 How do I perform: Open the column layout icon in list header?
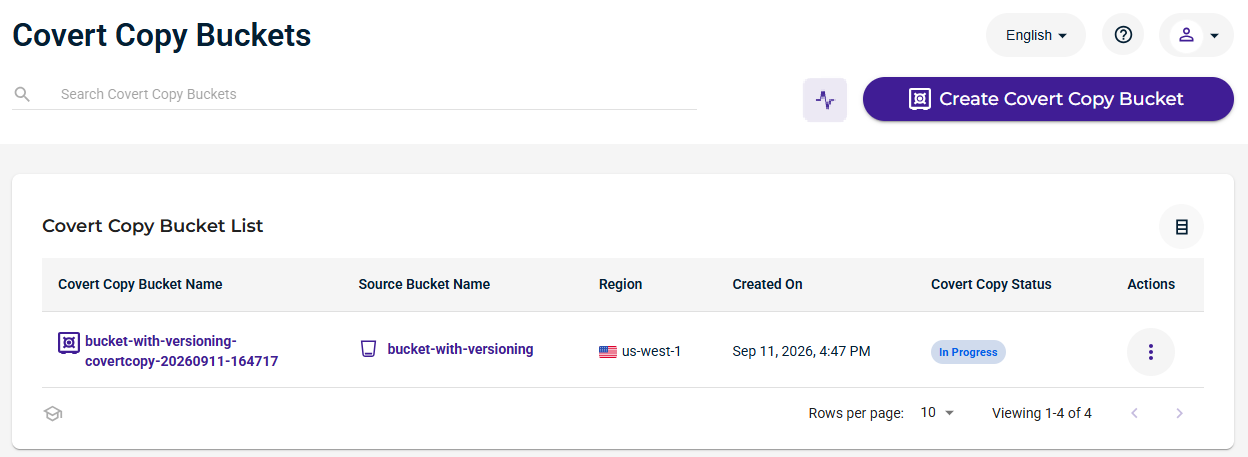[1181, 227]
